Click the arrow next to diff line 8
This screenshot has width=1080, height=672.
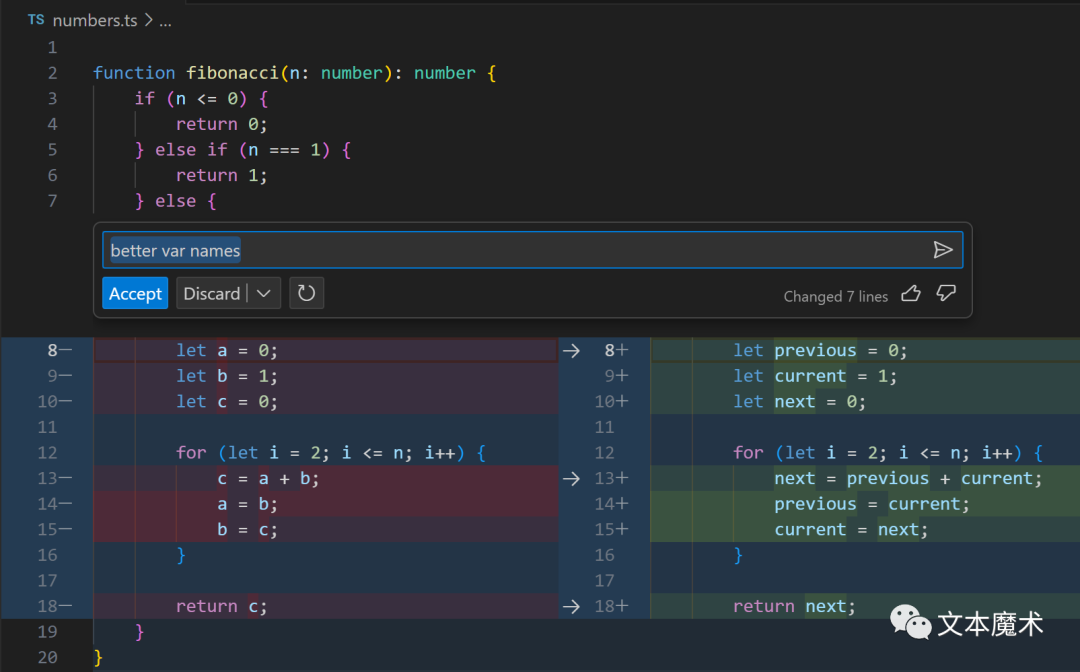click(x=571, y=350)
